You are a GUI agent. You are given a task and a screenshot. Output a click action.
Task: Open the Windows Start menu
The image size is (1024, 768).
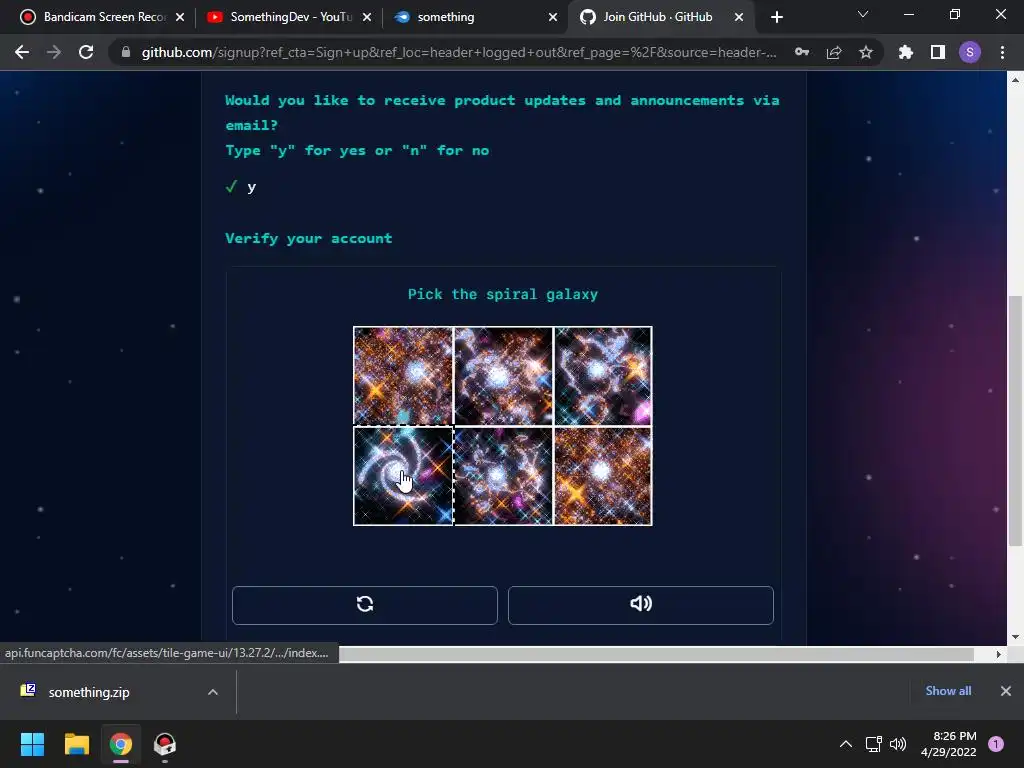click(32, 744)
